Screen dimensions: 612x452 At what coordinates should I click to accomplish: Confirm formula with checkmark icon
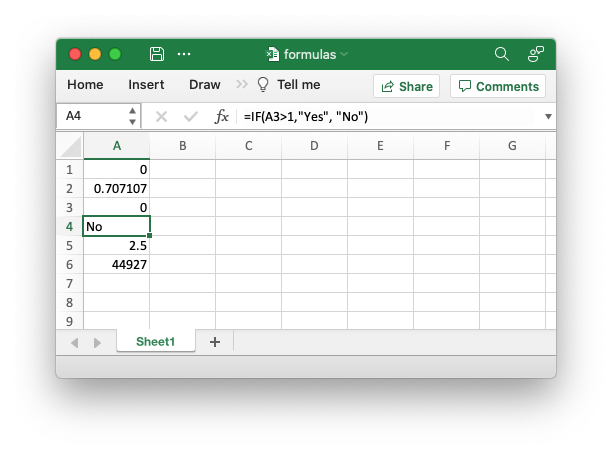(190, 116)
